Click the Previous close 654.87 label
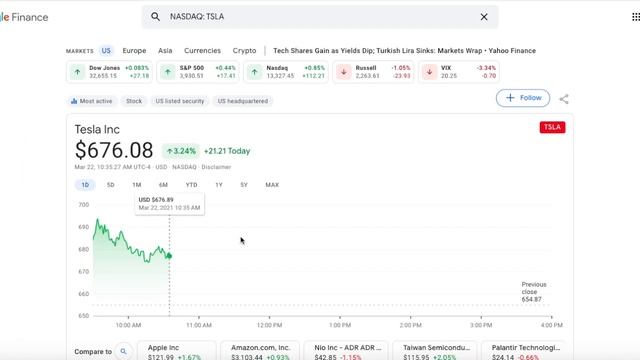 click(534, 292)
